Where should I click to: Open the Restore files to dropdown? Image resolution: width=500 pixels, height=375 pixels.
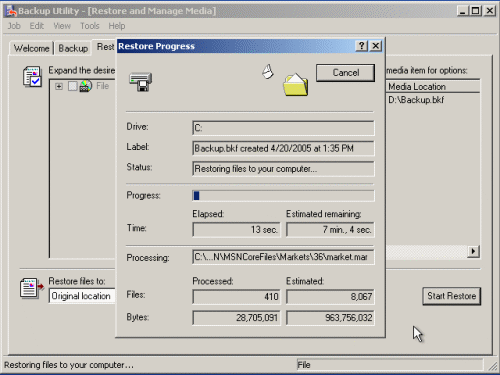(x=83, y=296)
